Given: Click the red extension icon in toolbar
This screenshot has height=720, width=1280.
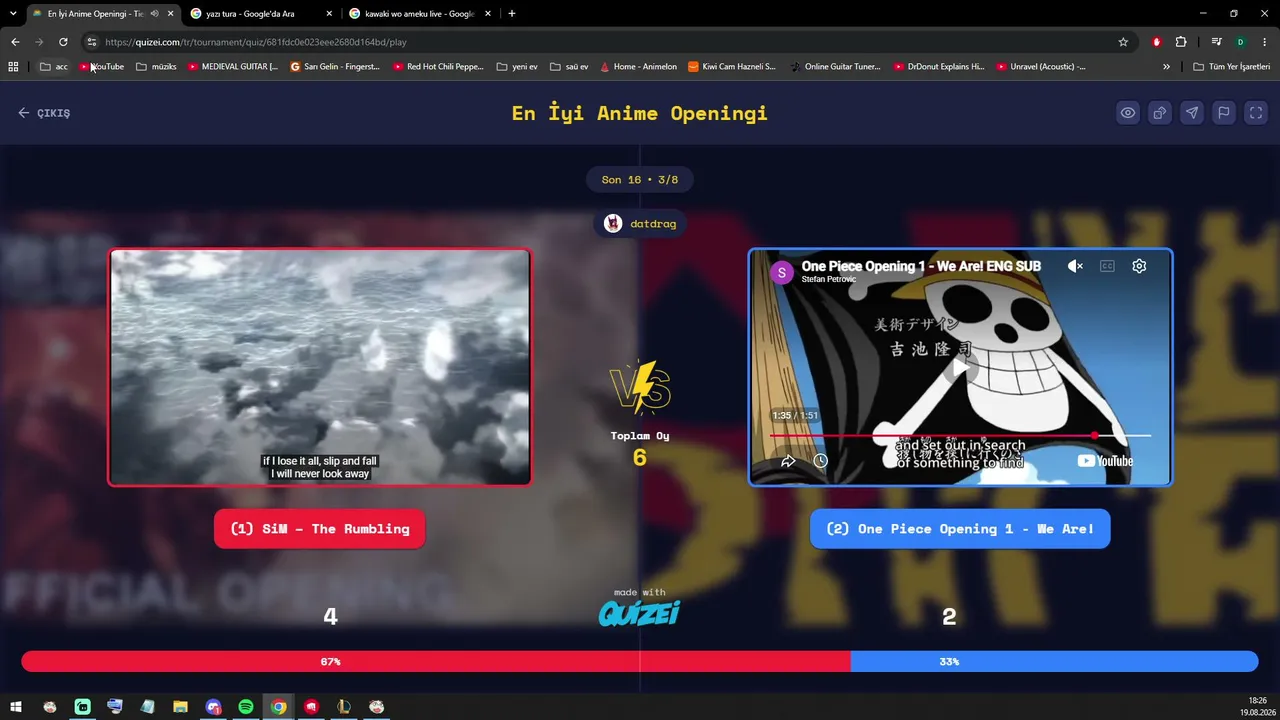Looking at the screenshot, I should coord(1157,42).
